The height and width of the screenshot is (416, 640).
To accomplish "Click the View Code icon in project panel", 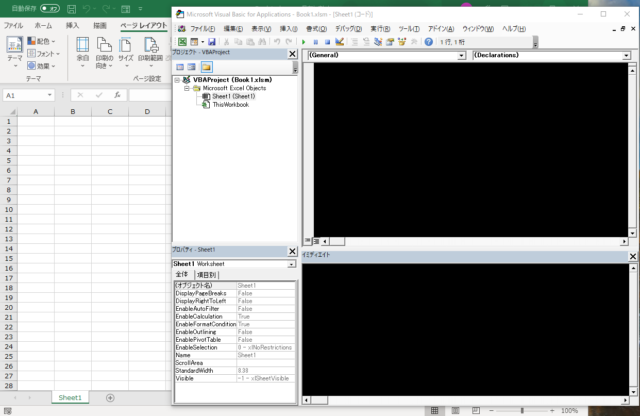I will [x=180, y=66].
